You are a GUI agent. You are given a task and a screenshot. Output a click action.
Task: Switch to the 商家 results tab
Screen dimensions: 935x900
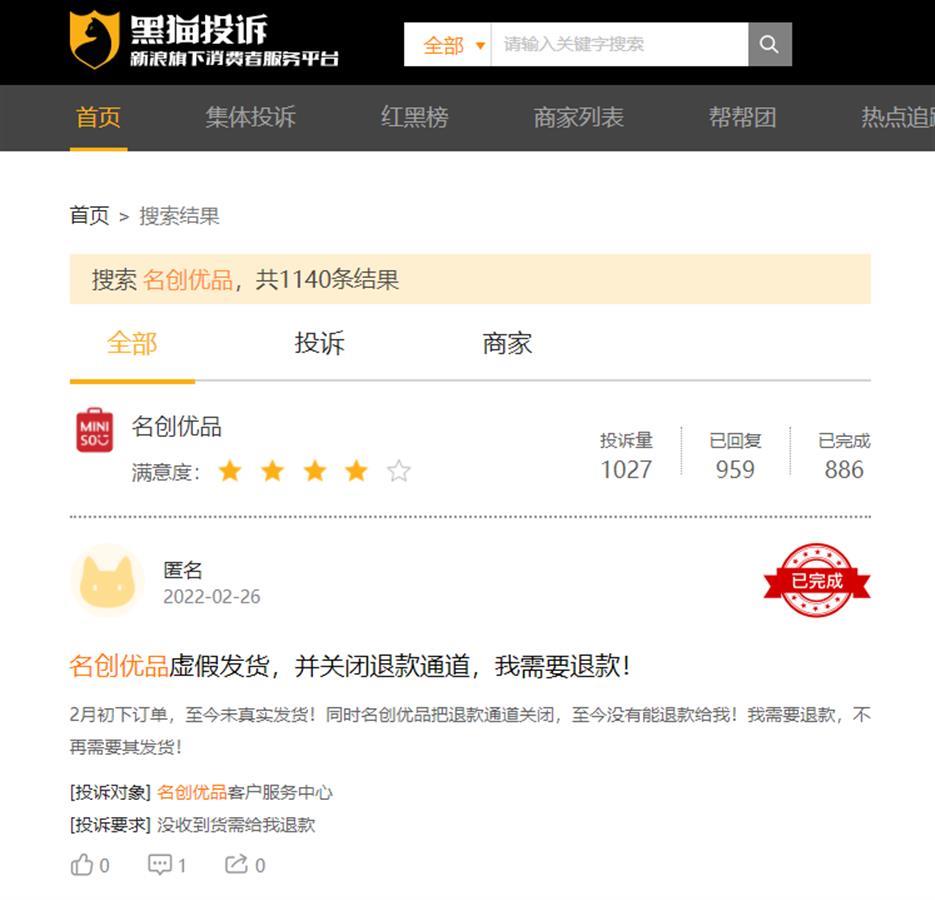click(x=507, y=344)
